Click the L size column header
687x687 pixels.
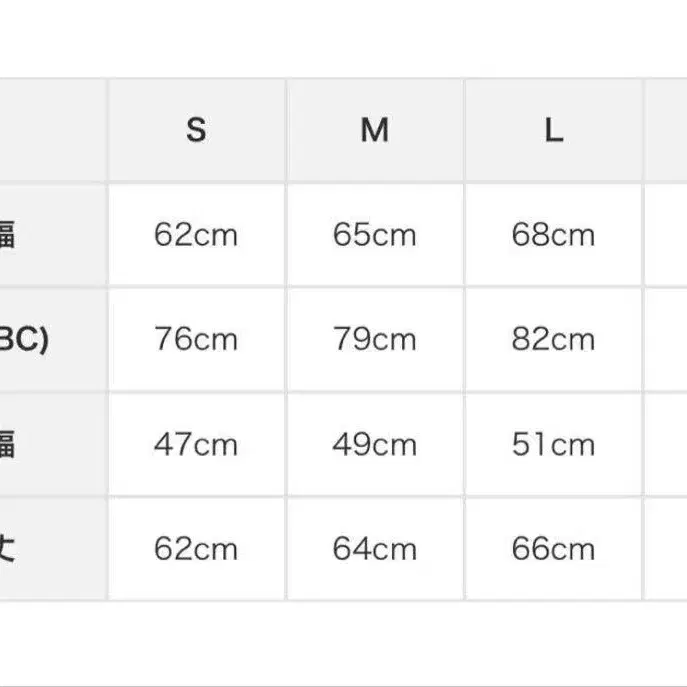click(553, 130)
